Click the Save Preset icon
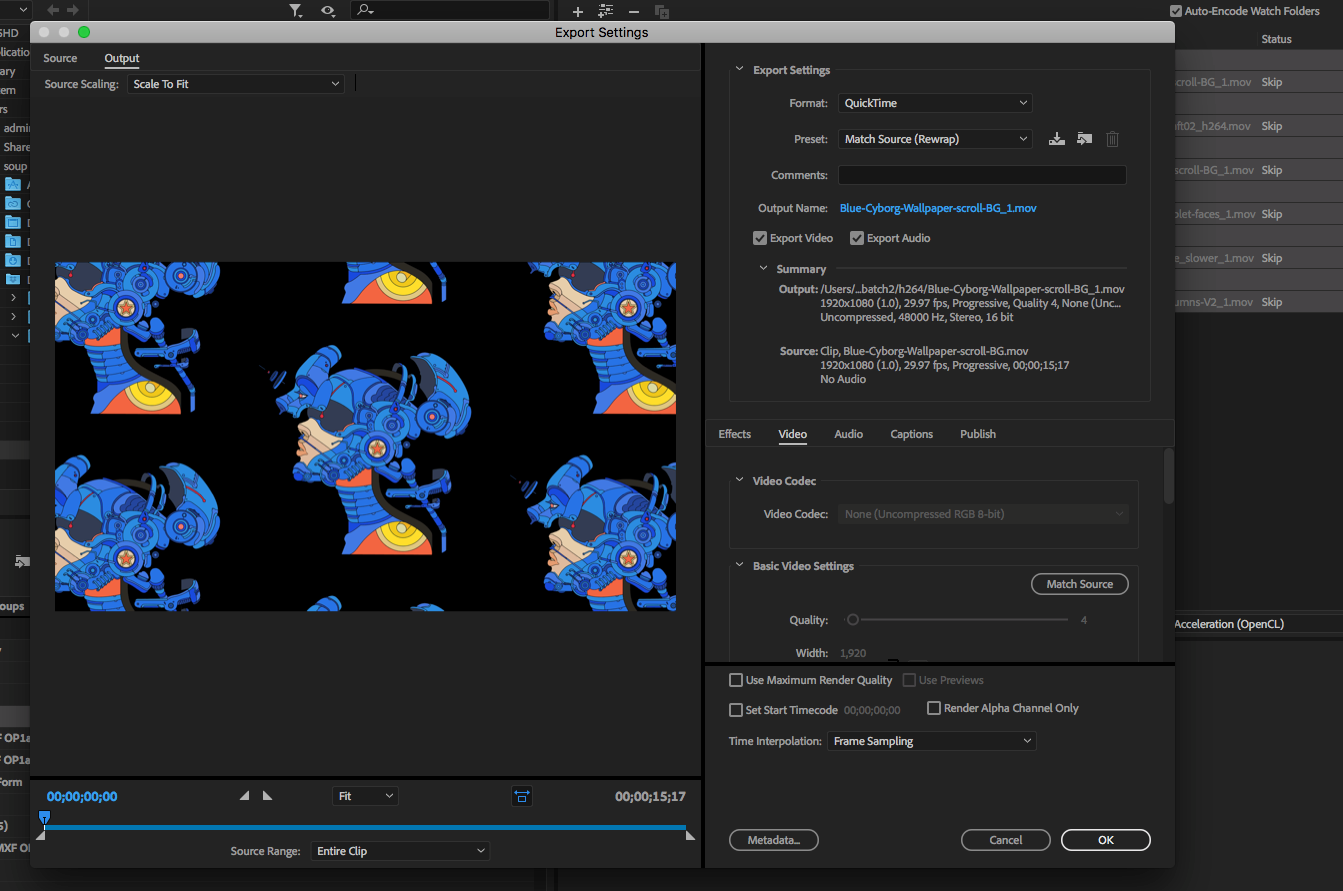Viewport: 1343px width, 891px height. coord(1056,139)
